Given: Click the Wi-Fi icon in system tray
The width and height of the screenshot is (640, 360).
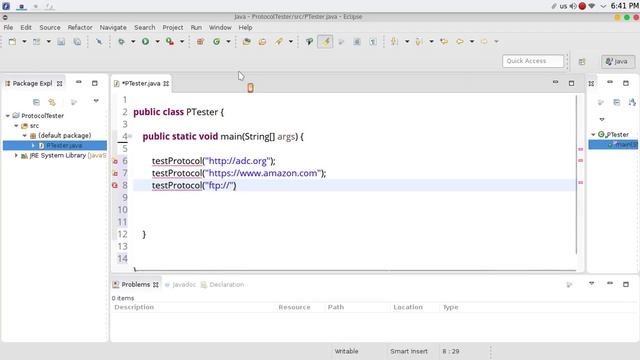Looking at the screenshot, I should [x=591, y=6].
